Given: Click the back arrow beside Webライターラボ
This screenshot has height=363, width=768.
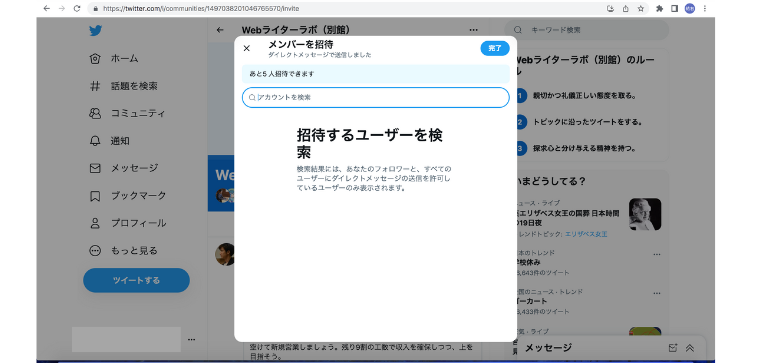Looking at the screenshot, I should click(220, 30).
